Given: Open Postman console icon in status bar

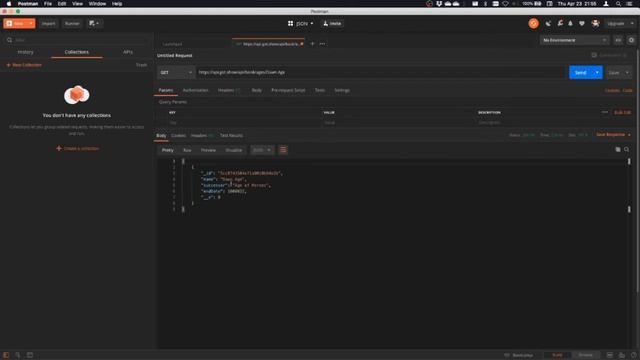Looking at the screenshot, I should click(x=30, y=355).
